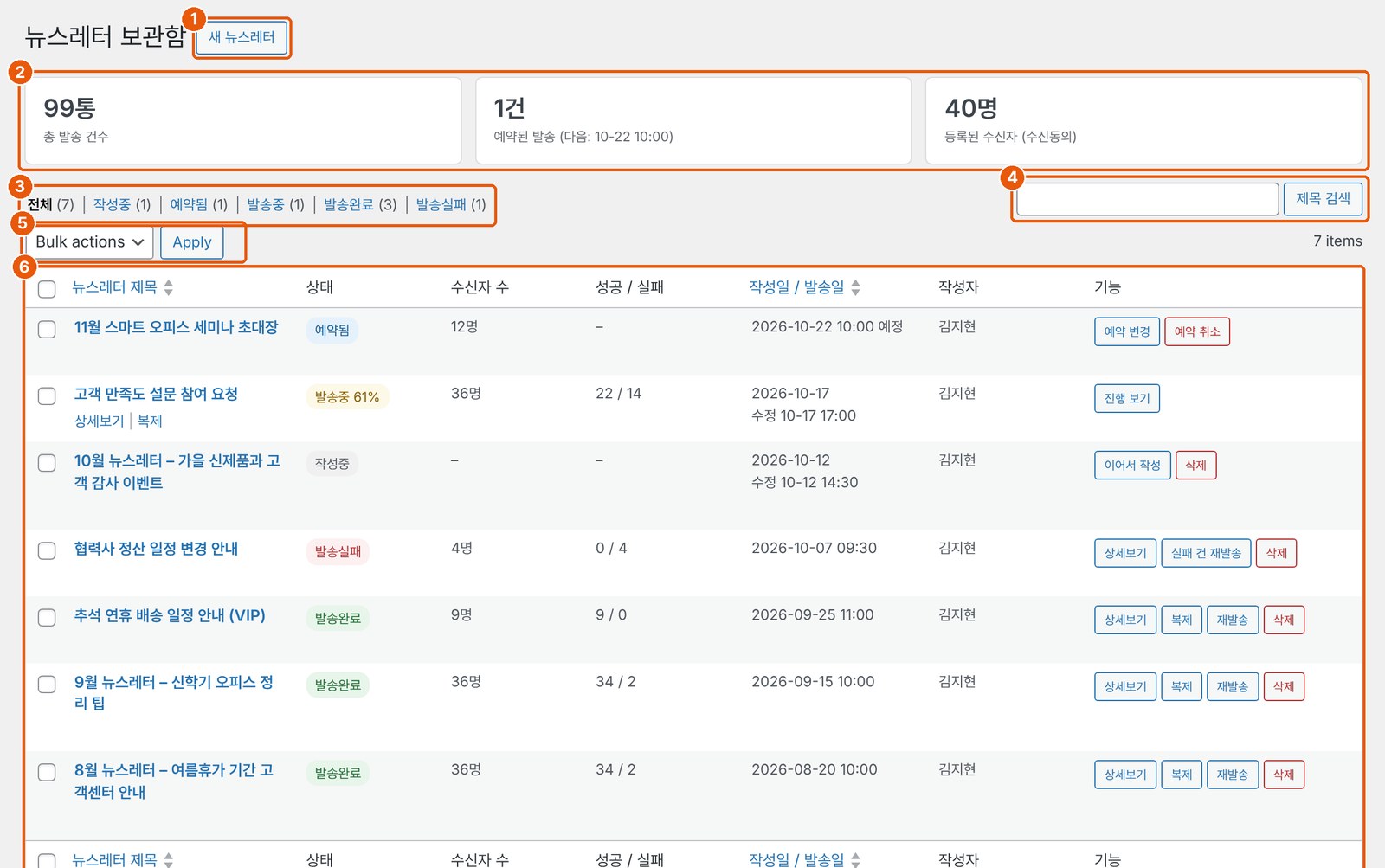Screen dimensions: 1385x868
Task: Sort by 뉴스레터 제목 in top header
Action: point(122,287)
